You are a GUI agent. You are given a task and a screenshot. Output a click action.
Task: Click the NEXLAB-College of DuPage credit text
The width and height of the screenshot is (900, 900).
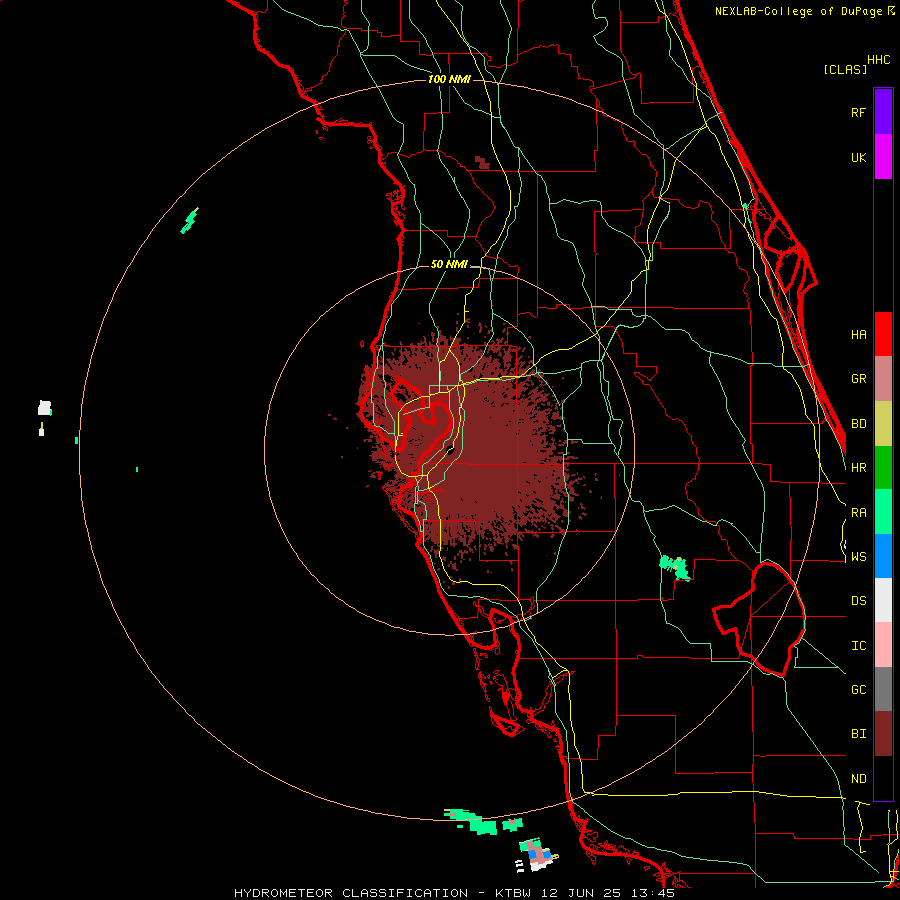point(805,11)
